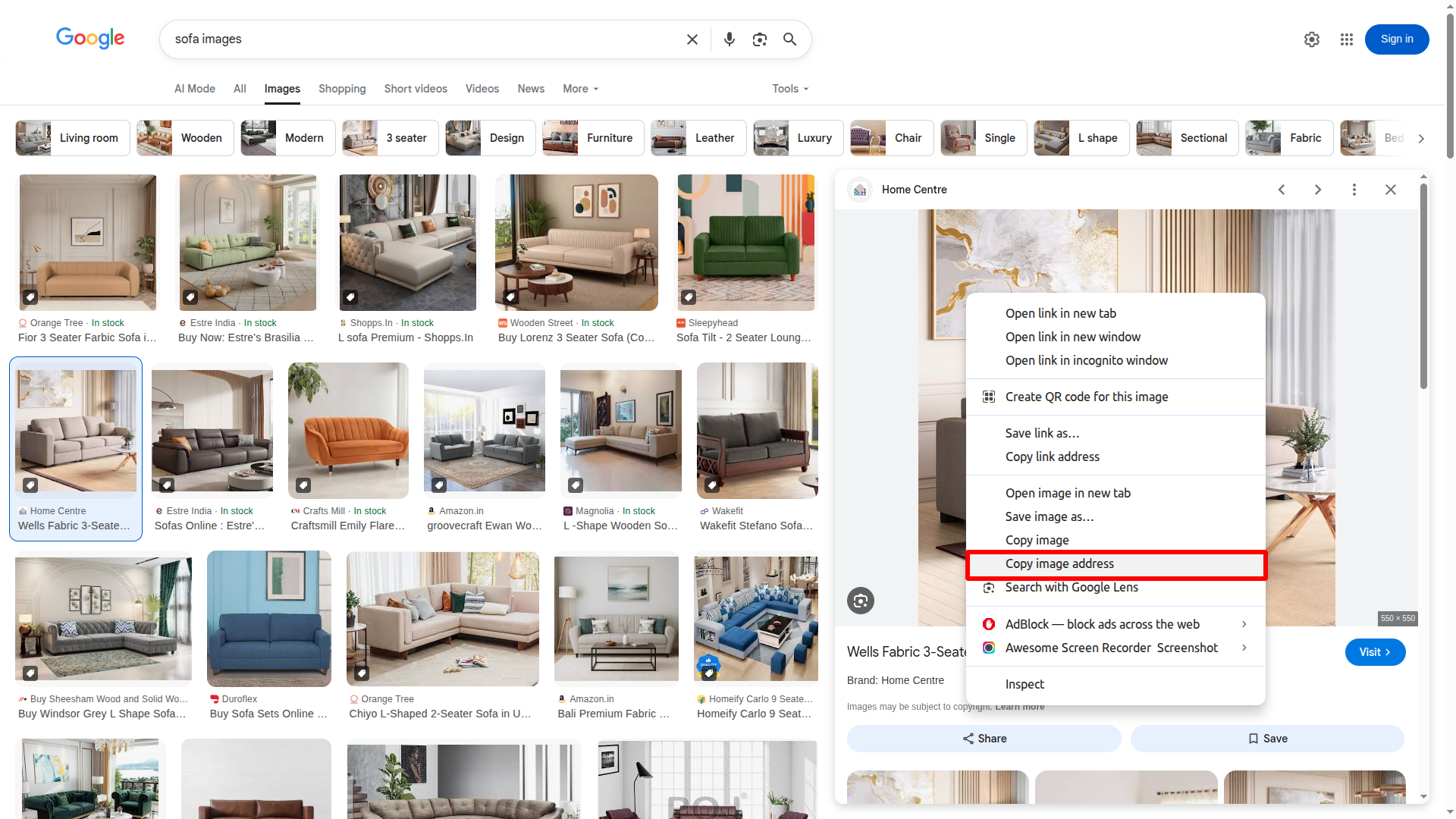This screenshot has width=1456, height=819.
Task: Open the Tools dropdown
Action: (x=790, y=89)
